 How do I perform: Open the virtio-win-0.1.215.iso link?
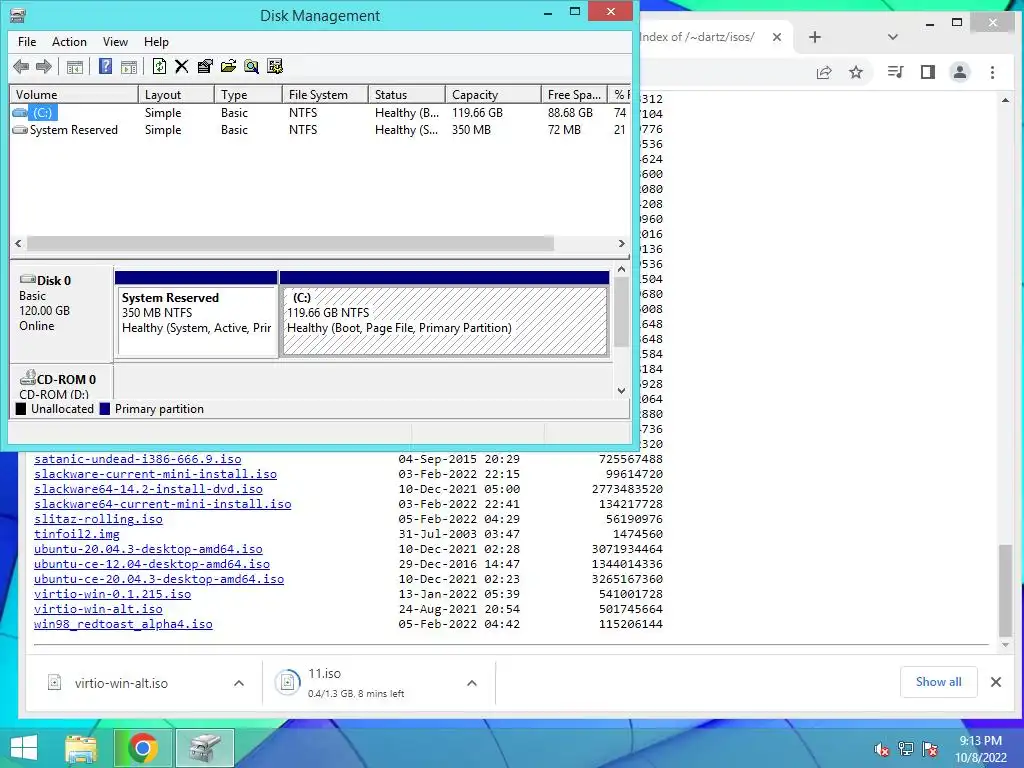(112, 594)
